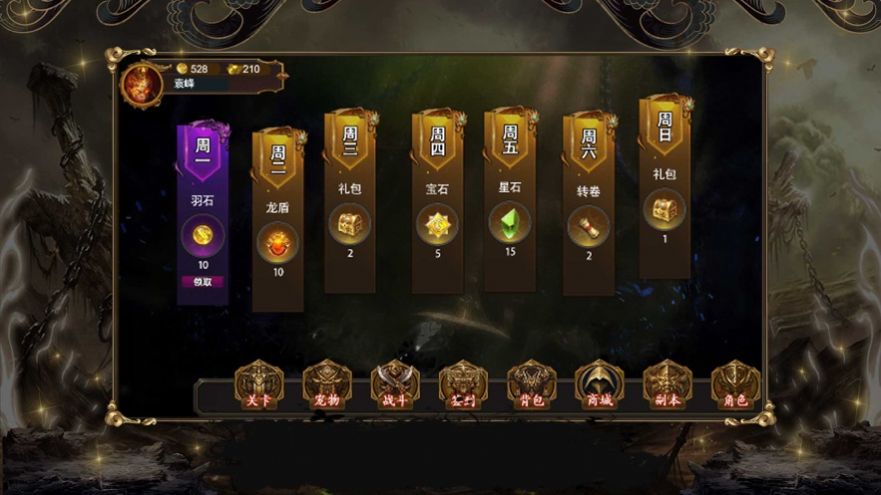Click the 宝石 gem reward icon

437,225
